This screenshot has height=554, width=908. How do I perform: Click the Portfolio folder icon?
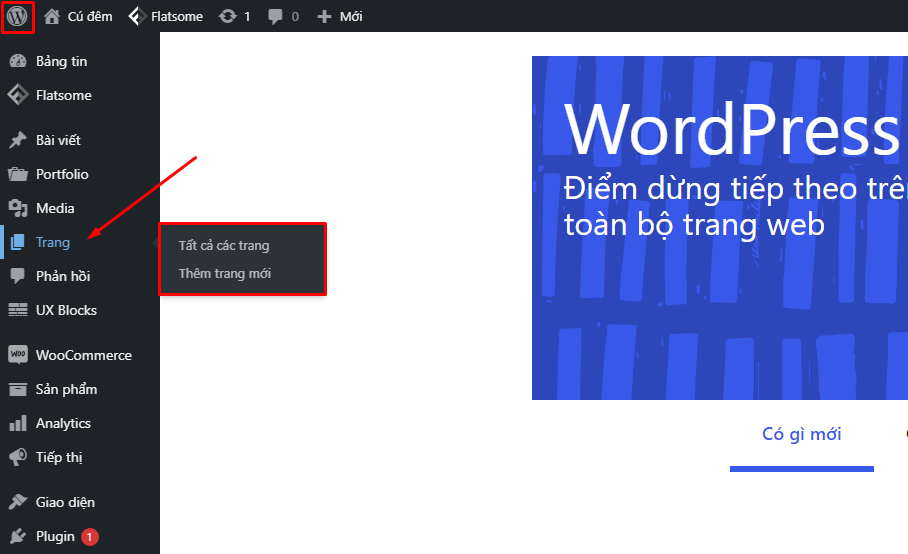click(18, 174)
